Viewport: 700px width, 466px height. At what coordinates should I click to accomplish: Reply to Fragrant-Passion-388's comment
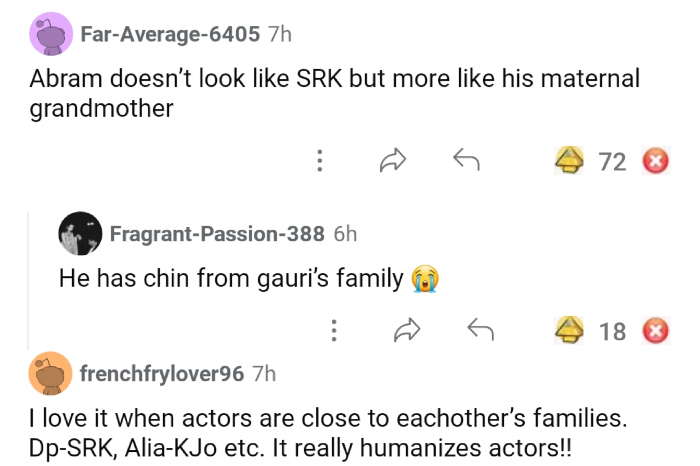pyautogui.click(x=481, y=329)
